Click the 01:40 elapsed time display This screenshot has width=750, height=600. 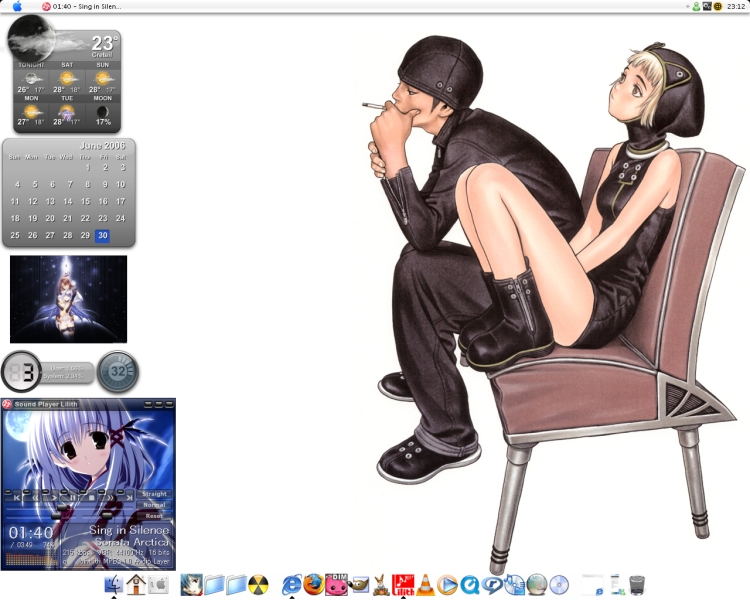pos(31,533)
